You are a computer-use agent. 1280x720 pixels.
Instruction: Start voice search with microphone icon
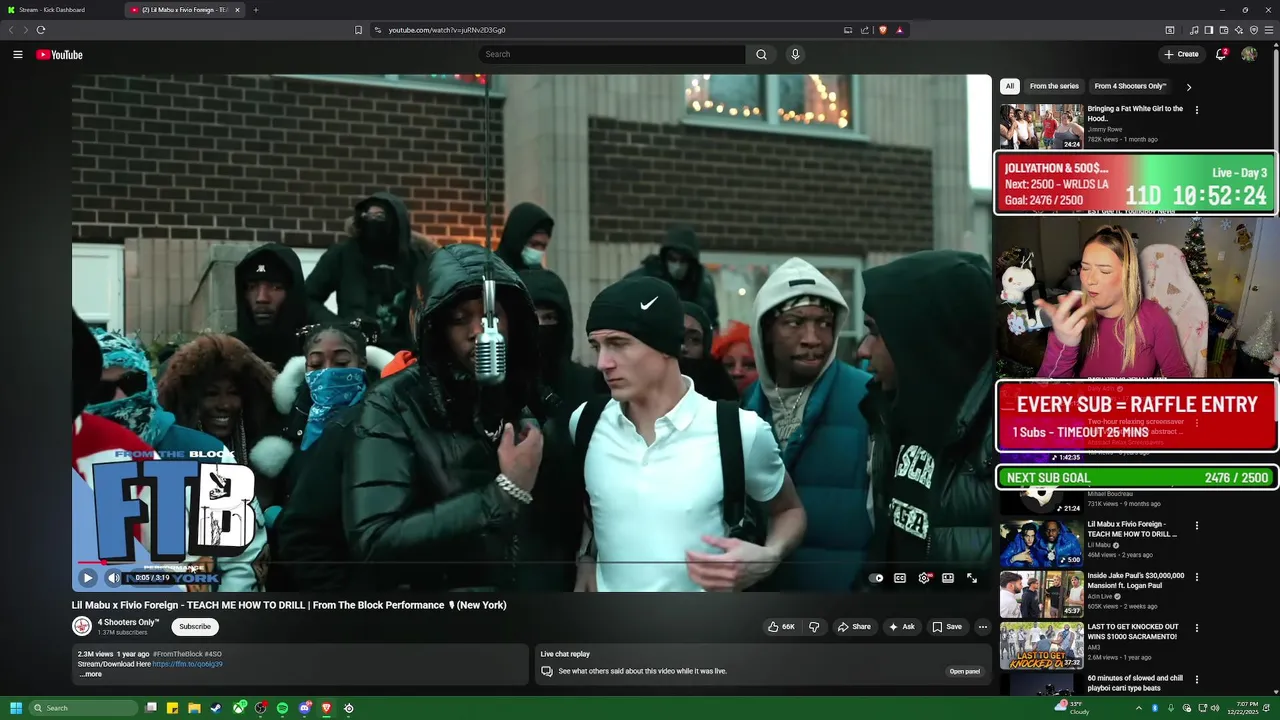(x=795, y=54)
